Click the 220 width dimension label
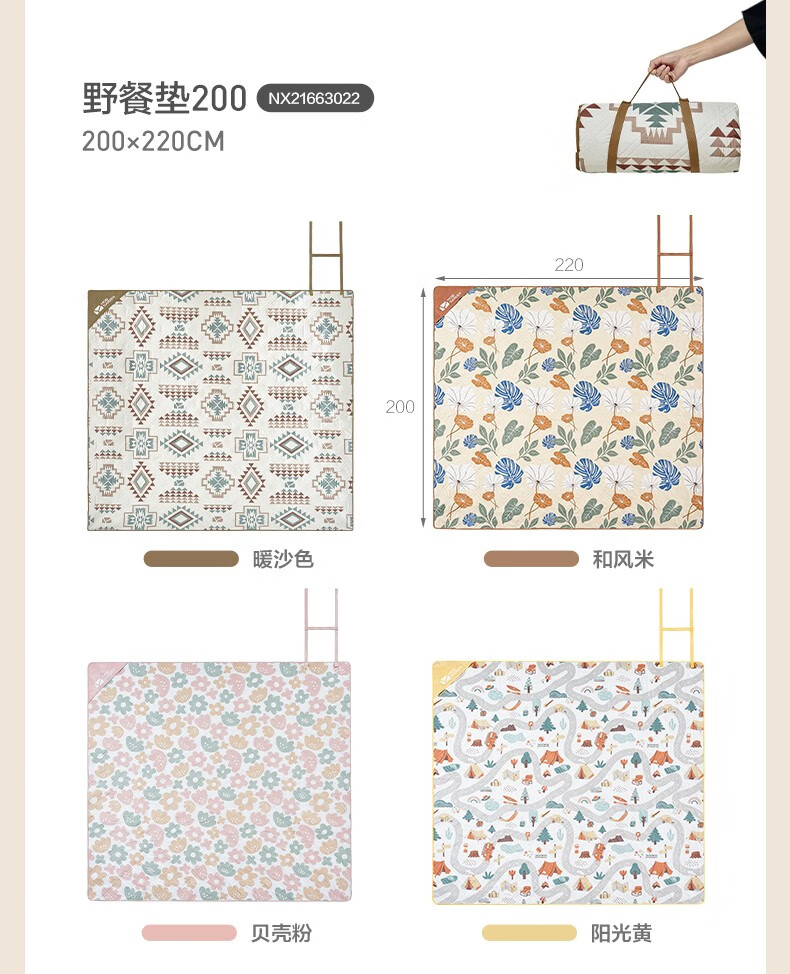 click(569, 265)
